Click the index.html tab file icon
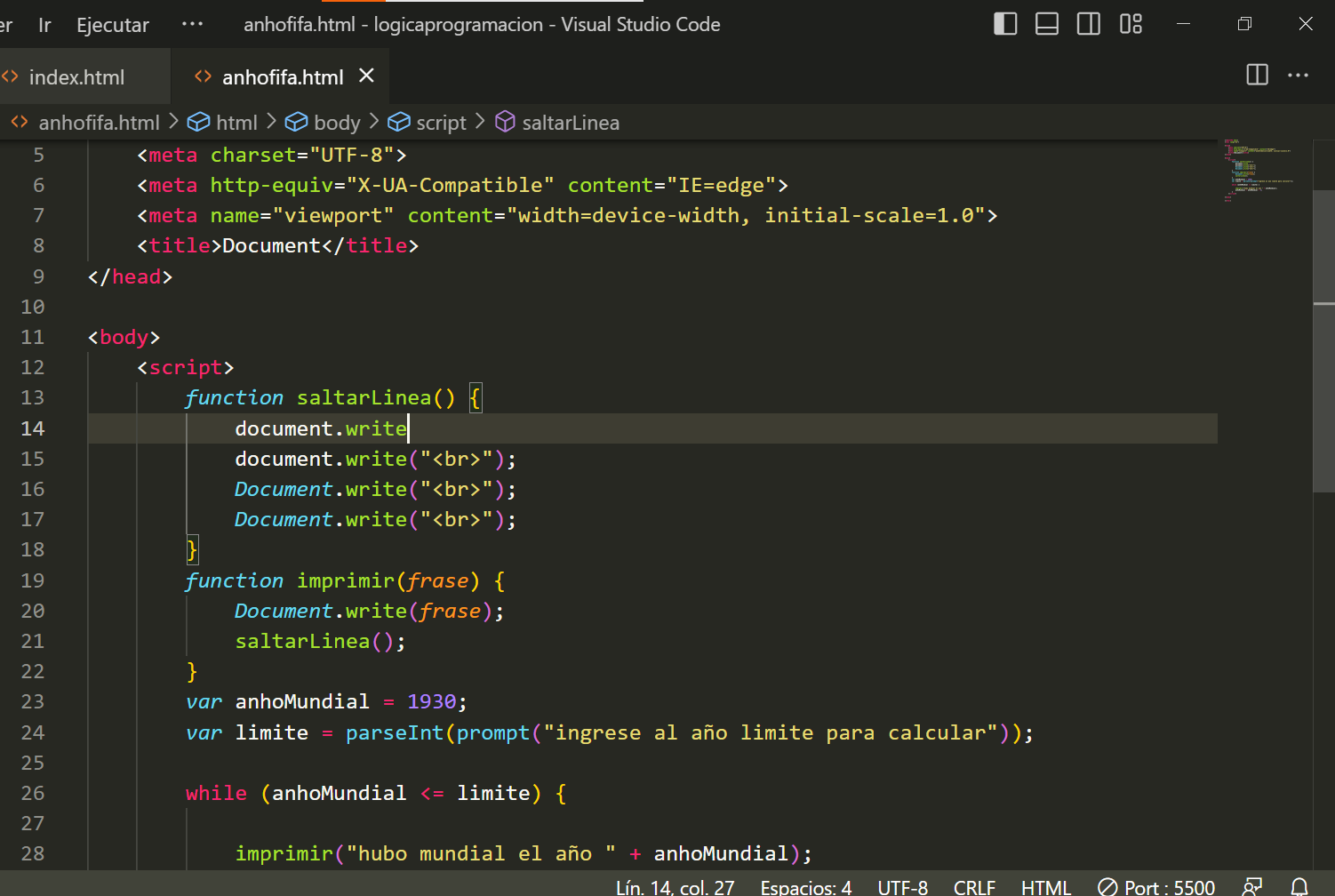1335x896 pixels. pyautogui.click(x=10, y=77)
